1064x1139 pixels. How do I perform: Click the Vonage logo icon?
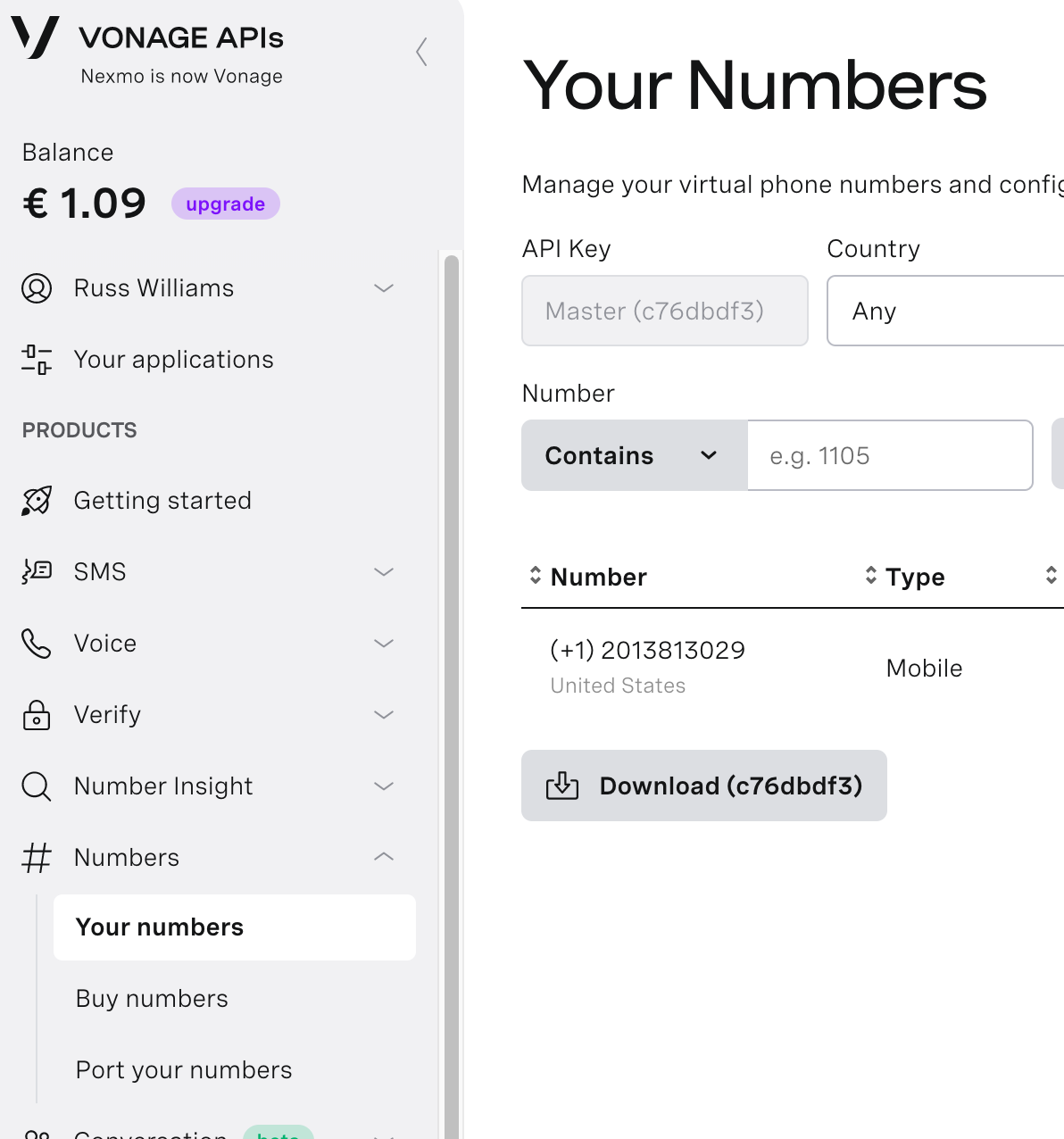coord(35,37)
